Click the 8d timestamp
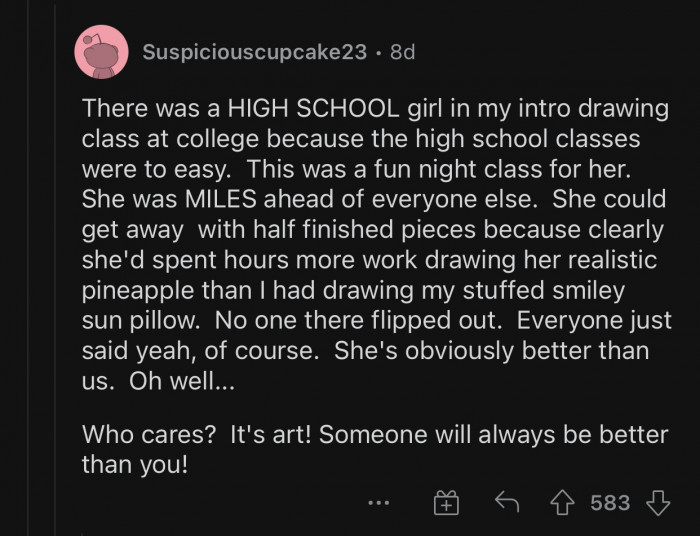This screenshot has width=700, height=536. tap(401, 52)
